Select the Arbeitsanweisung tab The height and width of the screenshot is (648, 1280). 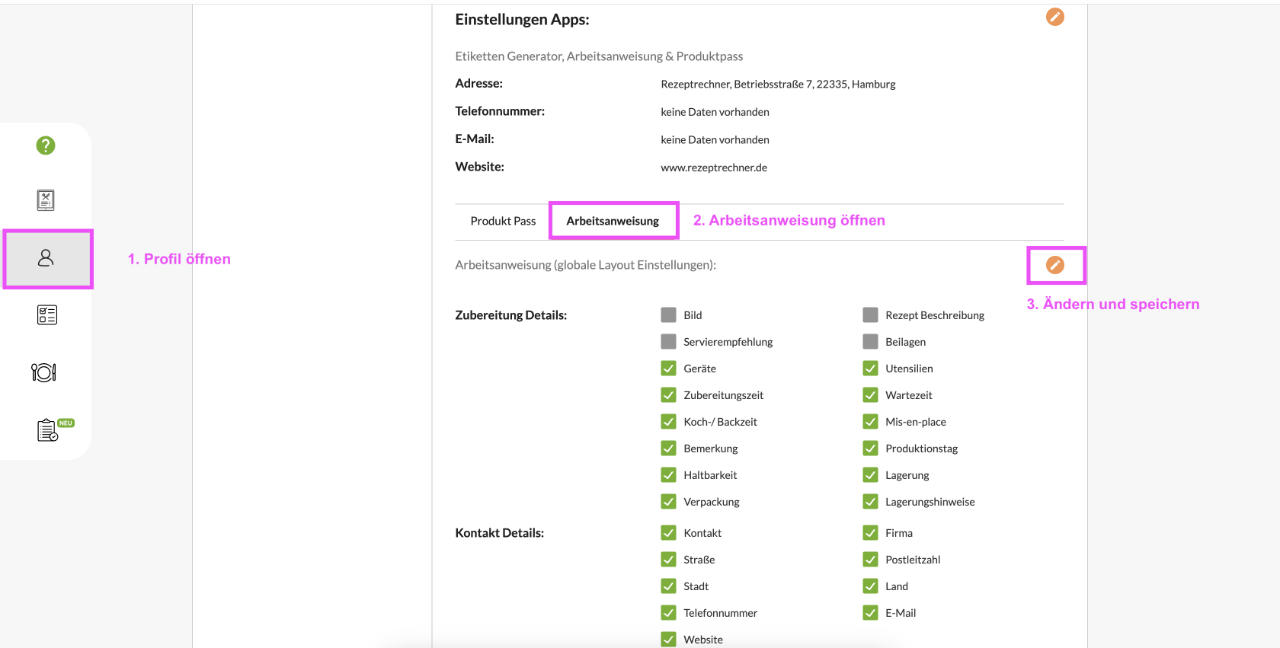(x=612, y=221)
